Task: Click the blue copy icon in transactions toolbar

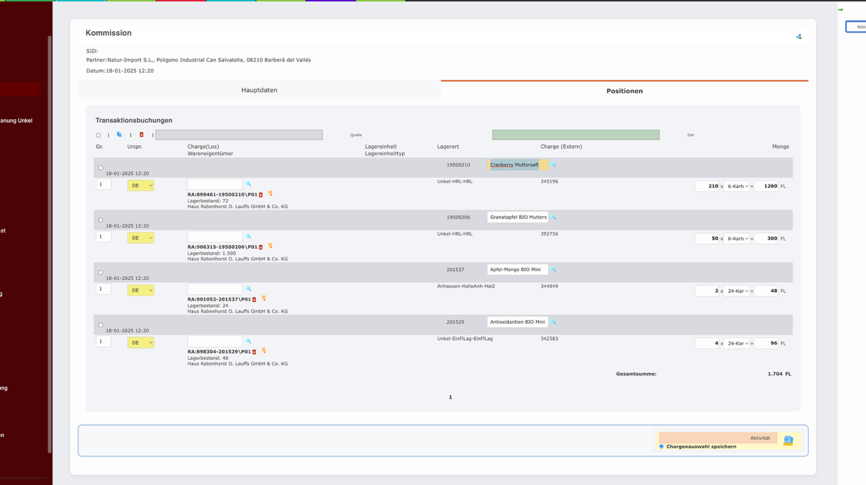Action: 119,134
